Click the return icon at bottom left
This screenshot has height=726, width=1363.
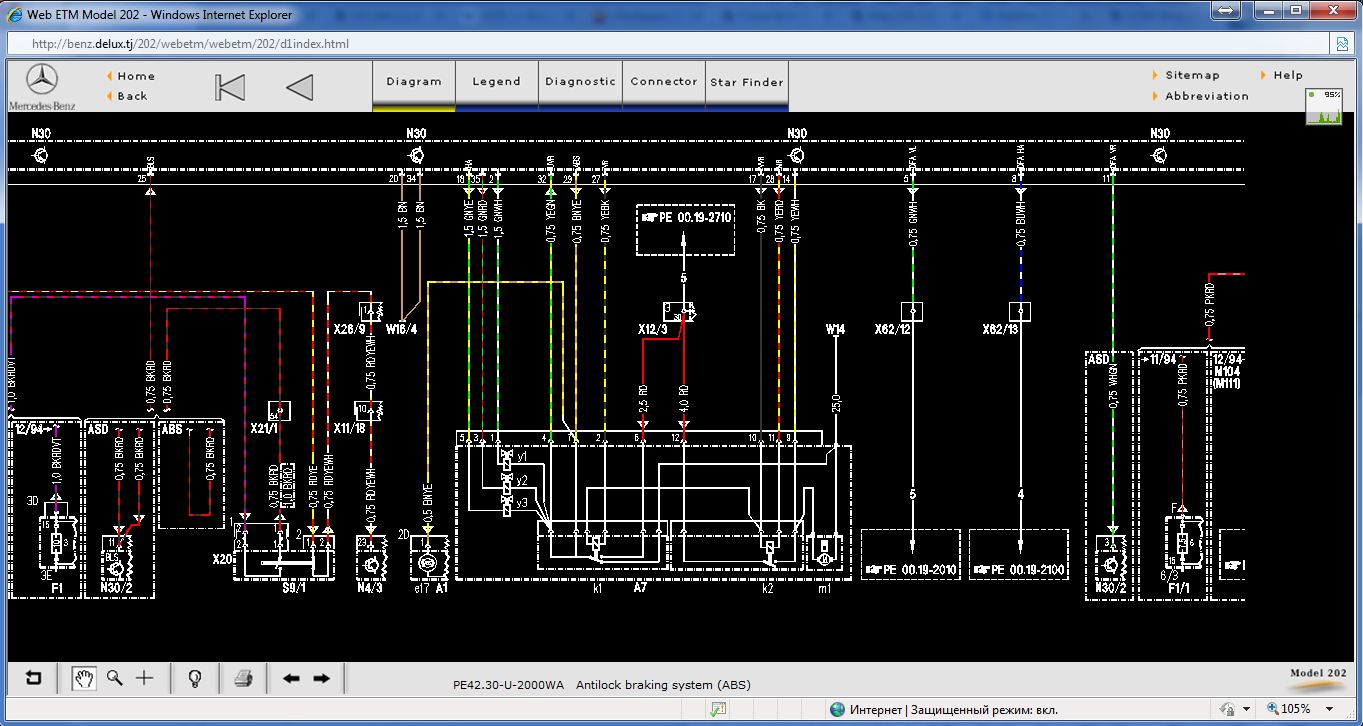[34, 678]
